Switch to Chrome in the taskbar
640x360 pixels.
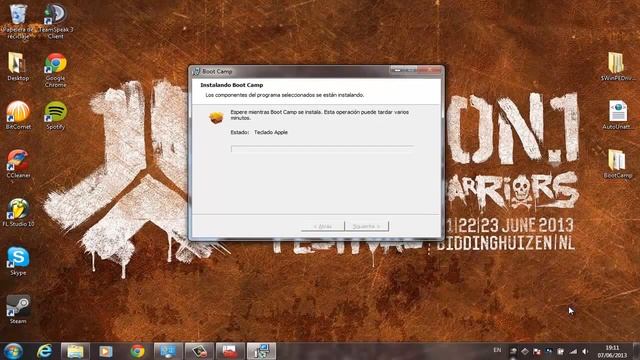tap(137, 351)
